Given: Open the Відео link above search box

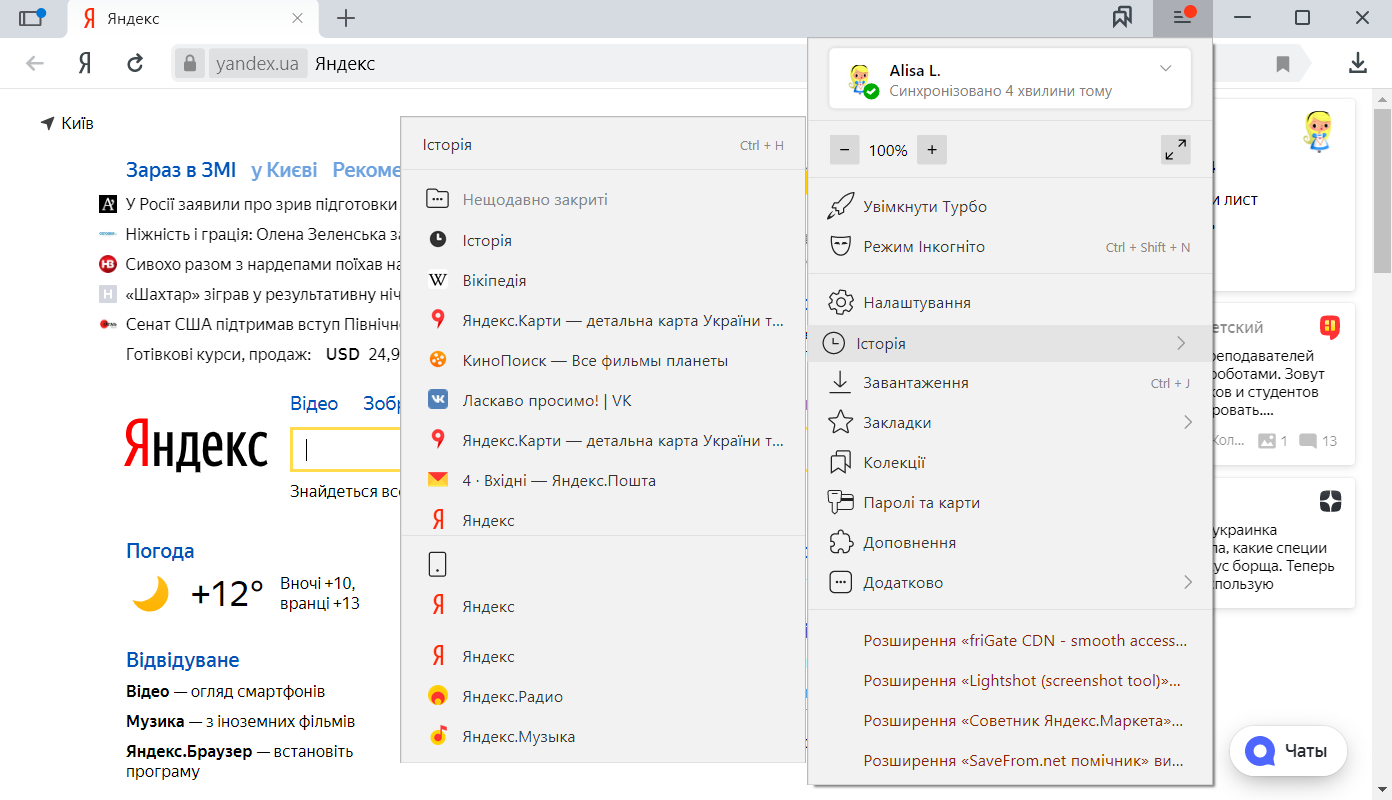Looking at the screenshot, I should 314,404.
